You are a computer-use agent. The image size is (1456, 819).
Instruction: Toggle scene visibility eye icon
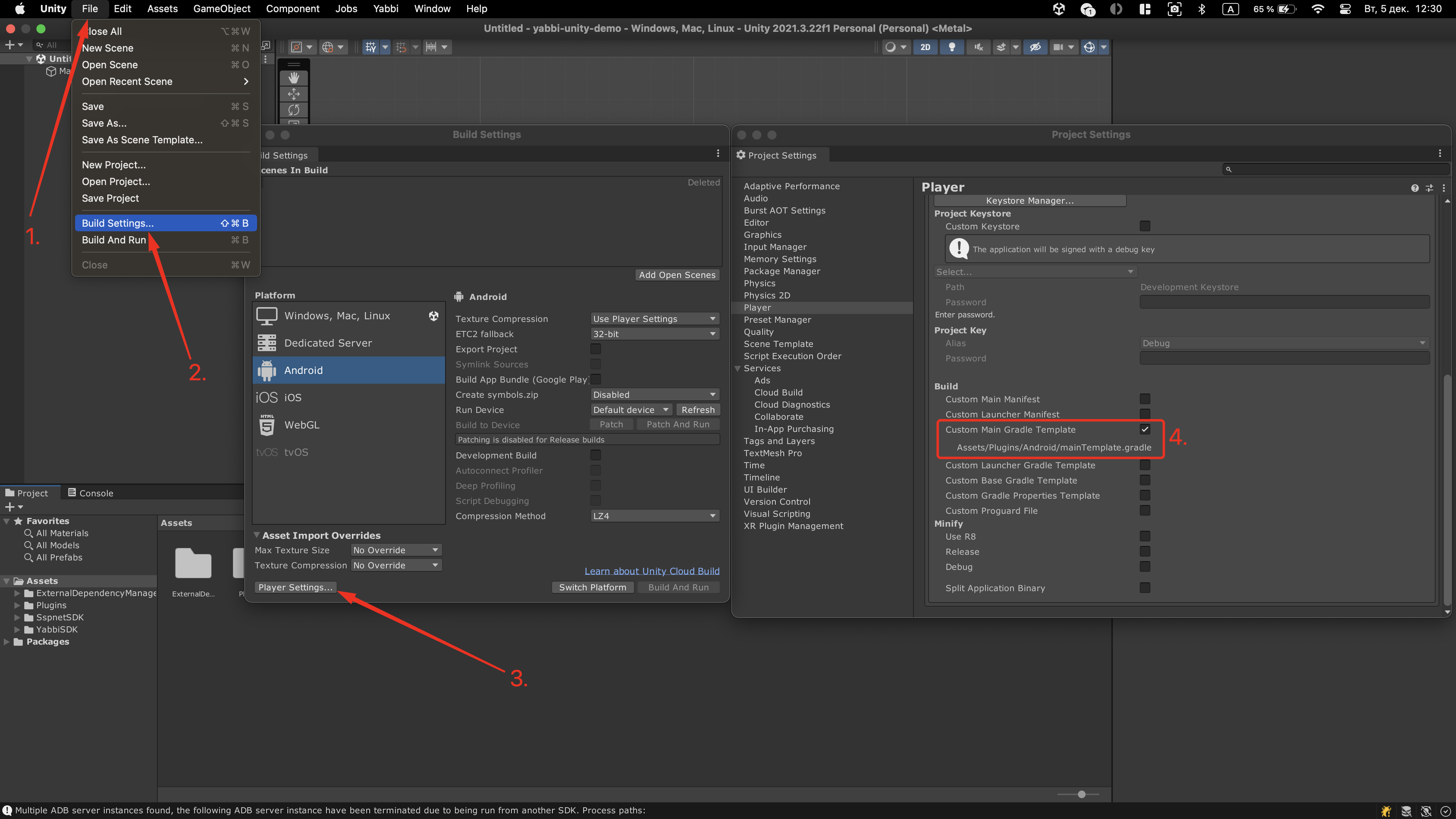pos(1035,47)
